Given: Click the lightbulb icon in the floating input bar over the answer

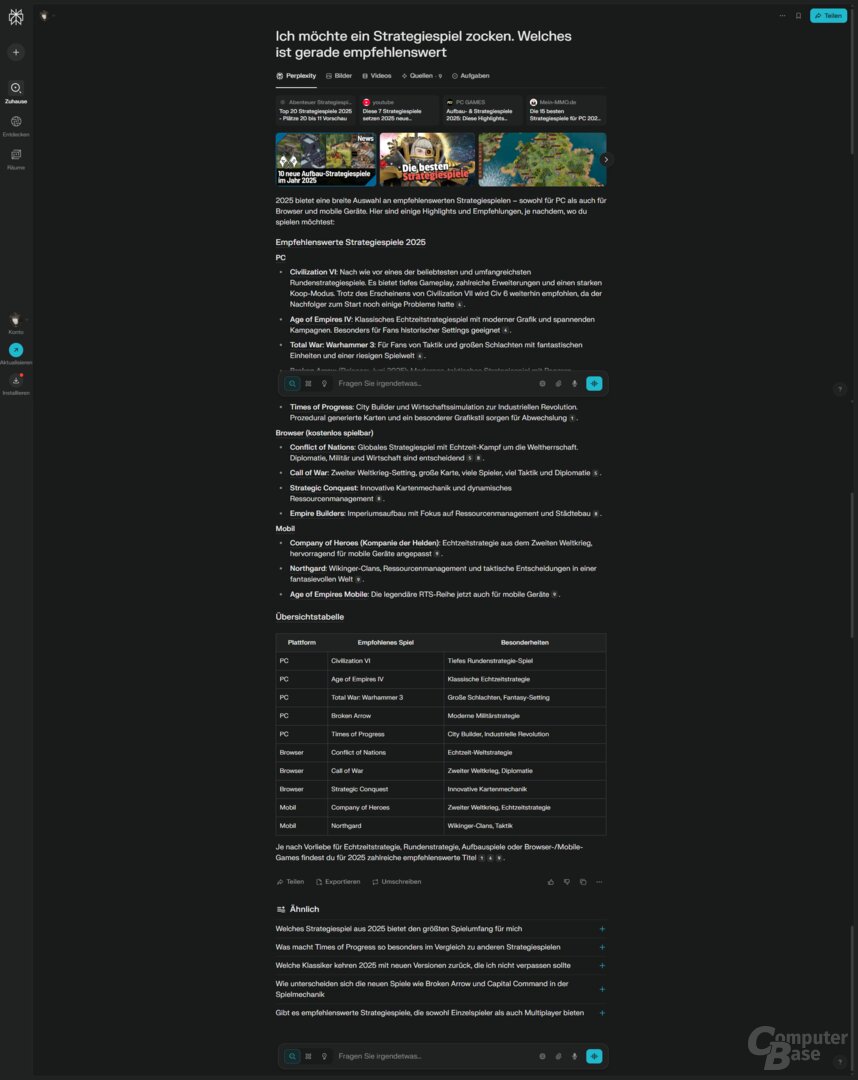Looking at the screenshot, I should [x=324, y=384].
